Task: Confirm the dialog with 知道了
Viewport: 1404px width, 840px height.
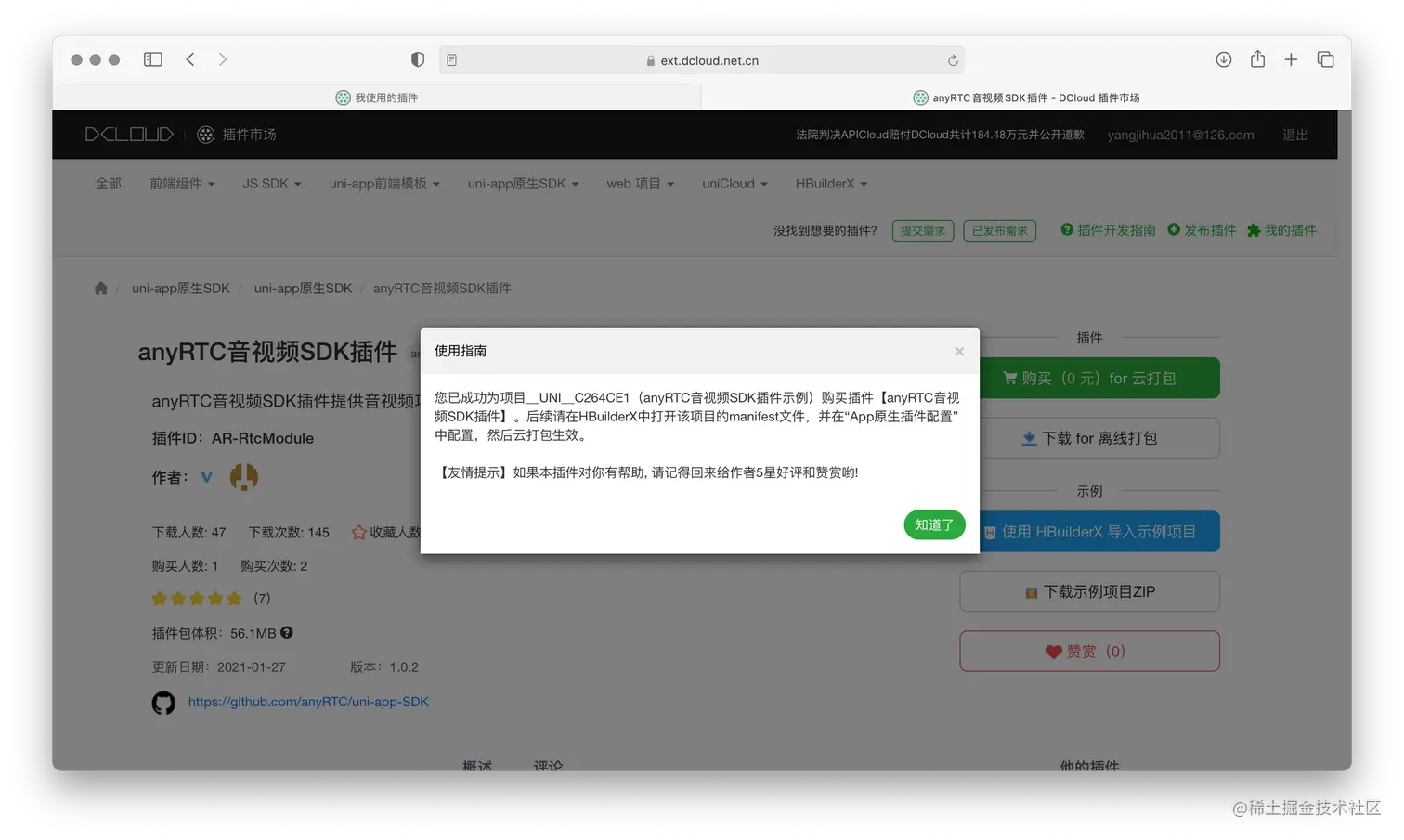Action: pyautogui.click(x=934, y=525)
